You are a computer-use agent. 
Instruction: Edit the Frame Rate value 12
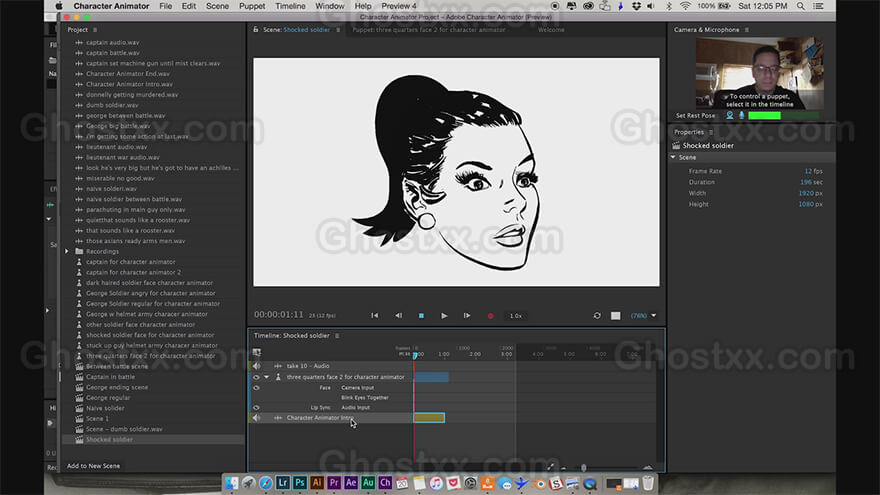(x=808, y=171)
